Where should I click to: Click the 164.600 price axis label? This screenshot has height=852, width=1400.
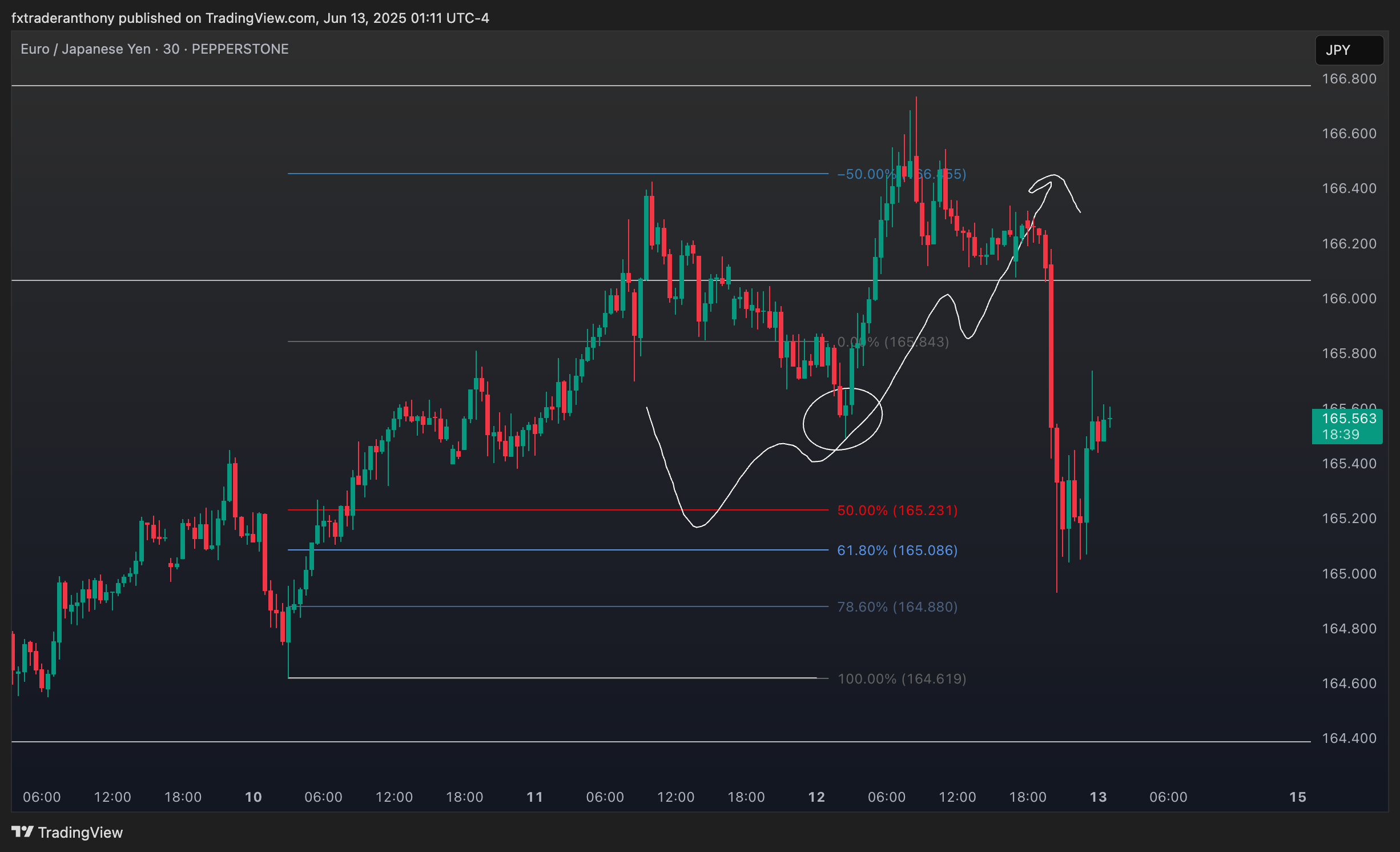pyautogui.click(x=1349, y=684)
